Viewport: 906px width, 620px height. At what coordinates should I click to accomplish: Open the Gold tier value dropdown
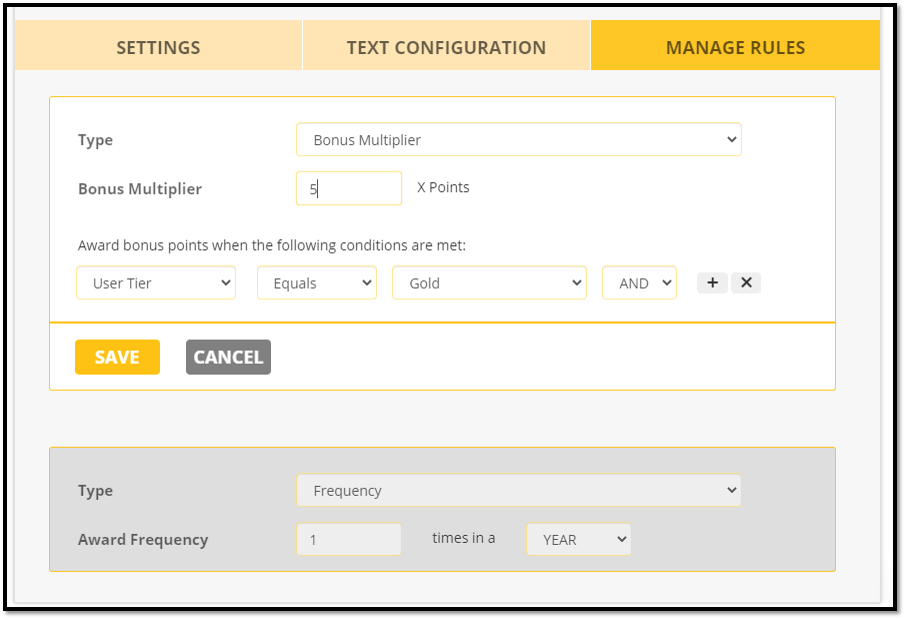pyautogui.click(x=489, y=283)
